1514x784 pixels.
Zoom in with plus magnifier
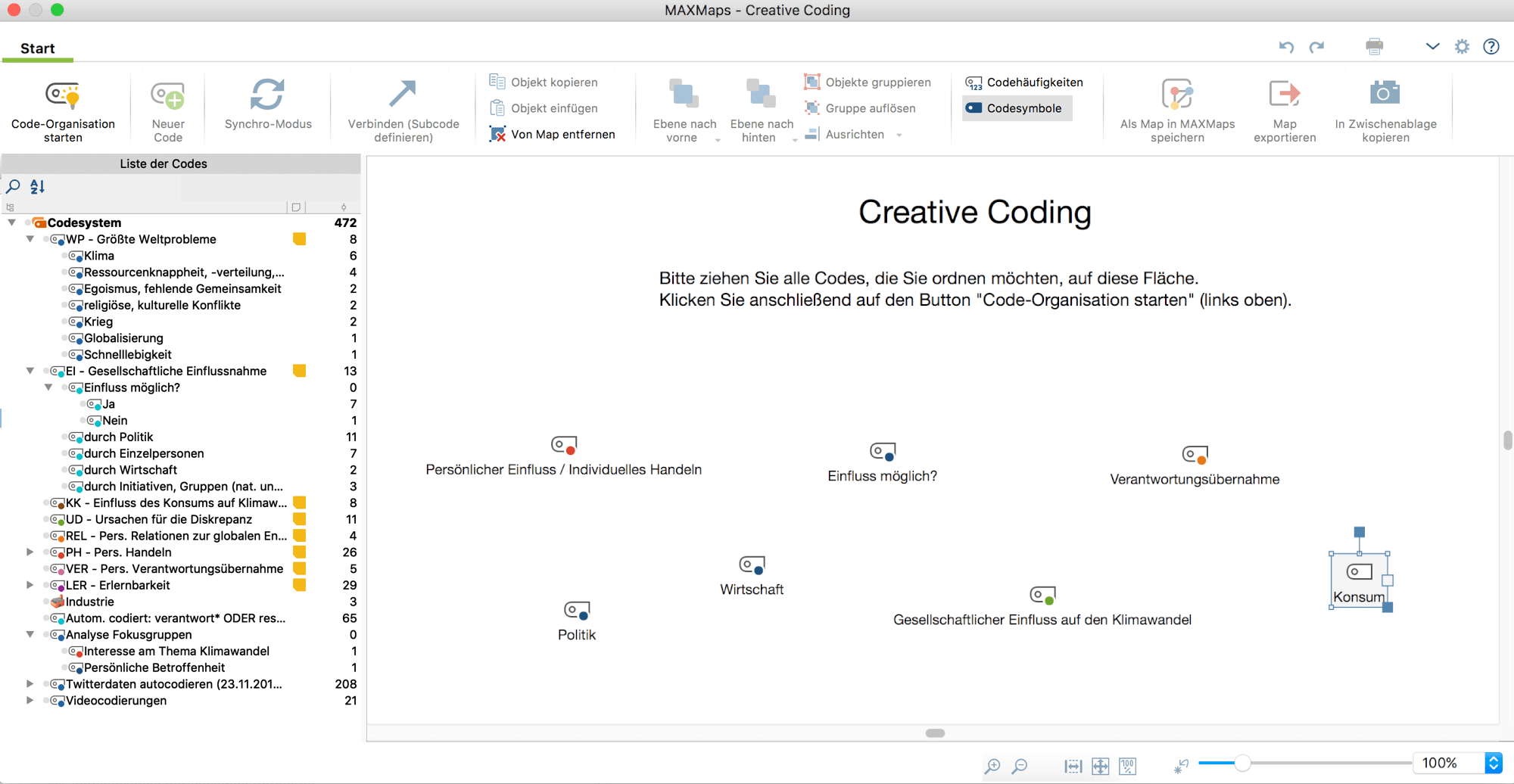(x=992, y=766)
